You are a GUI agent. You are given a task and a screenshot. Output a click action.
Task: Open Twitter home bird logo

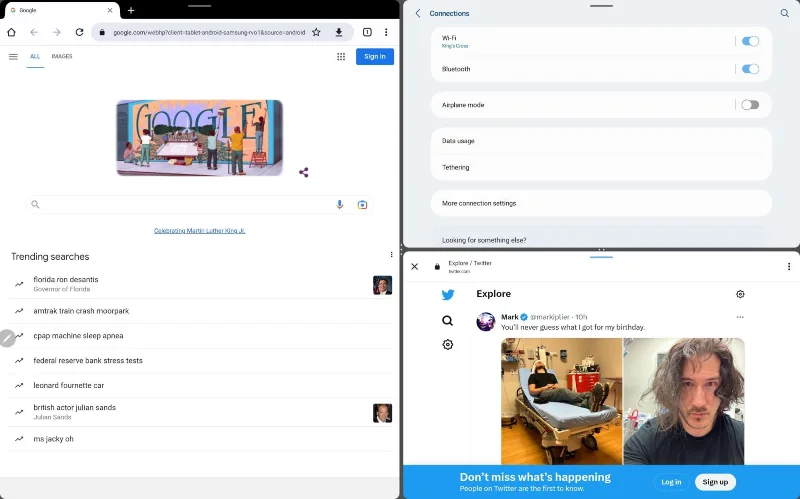point(448,294)
